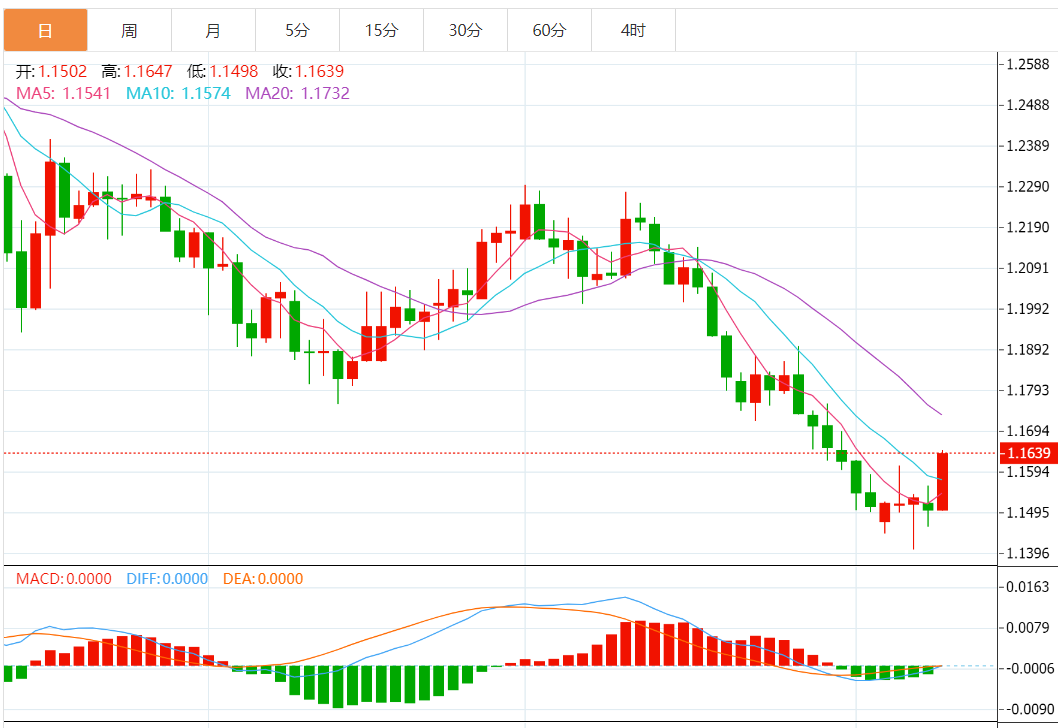
Task: Click the closing price value 1.1639
Action: pos(320,72)
